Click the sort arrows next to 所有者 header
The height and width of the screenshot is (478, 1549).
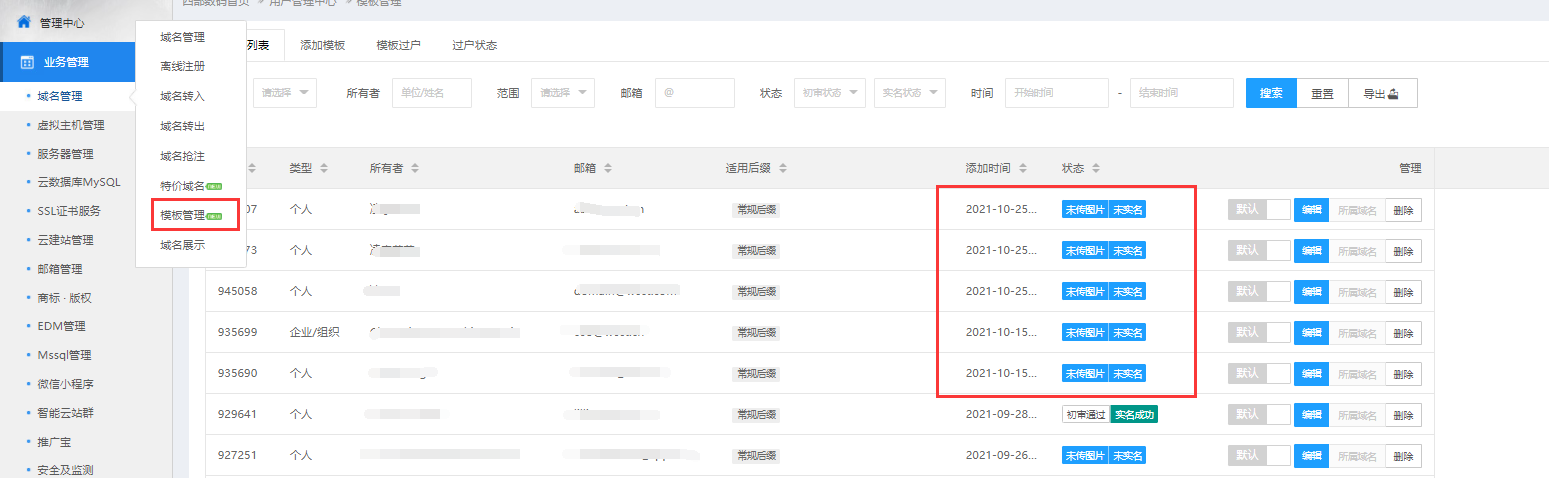point(415,168)
